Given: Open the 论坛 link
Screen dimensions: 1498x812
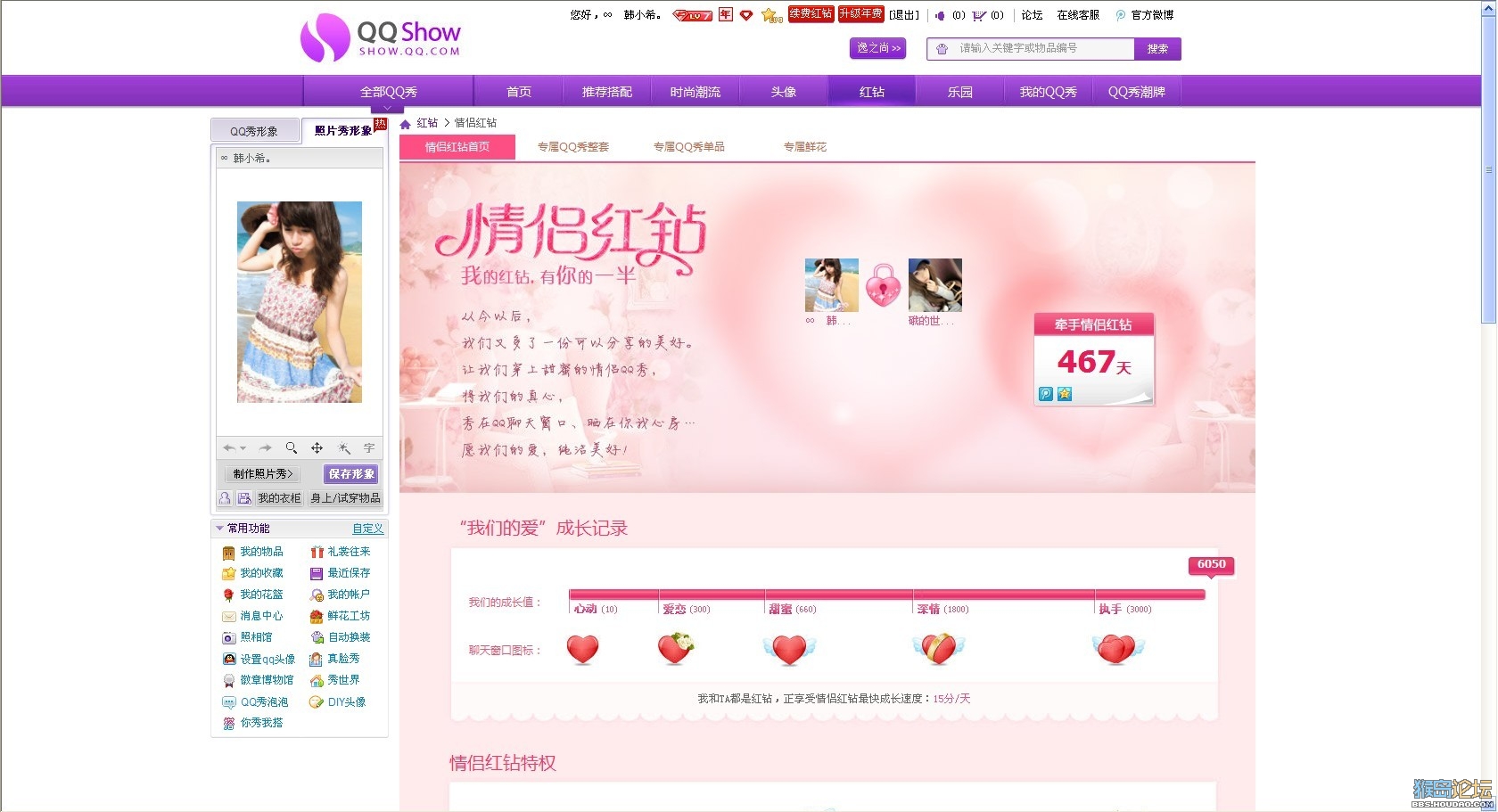Looking at the screenshot, I should coord(1032,15).
